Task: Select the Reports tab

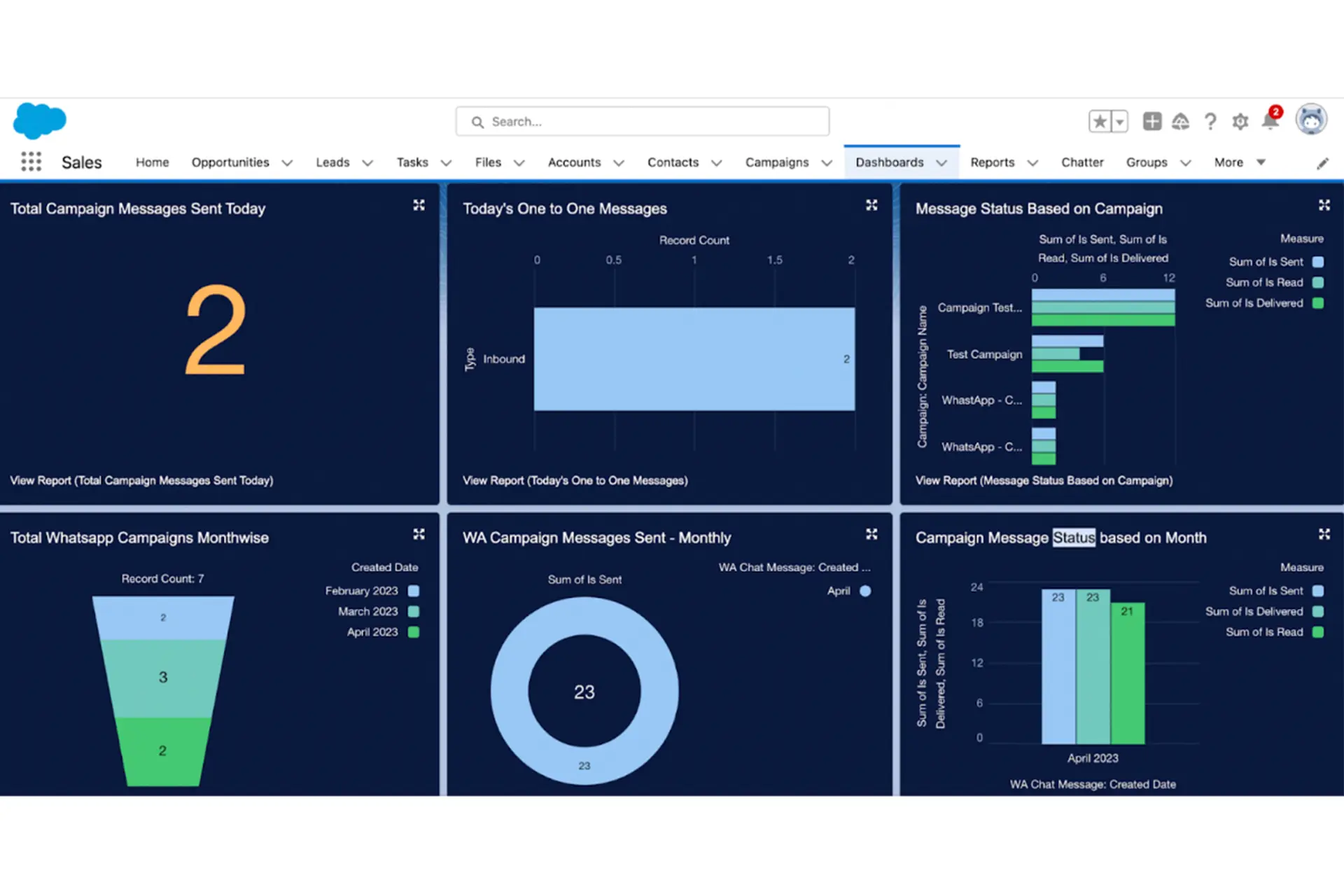Action: [x=995, y=162]
